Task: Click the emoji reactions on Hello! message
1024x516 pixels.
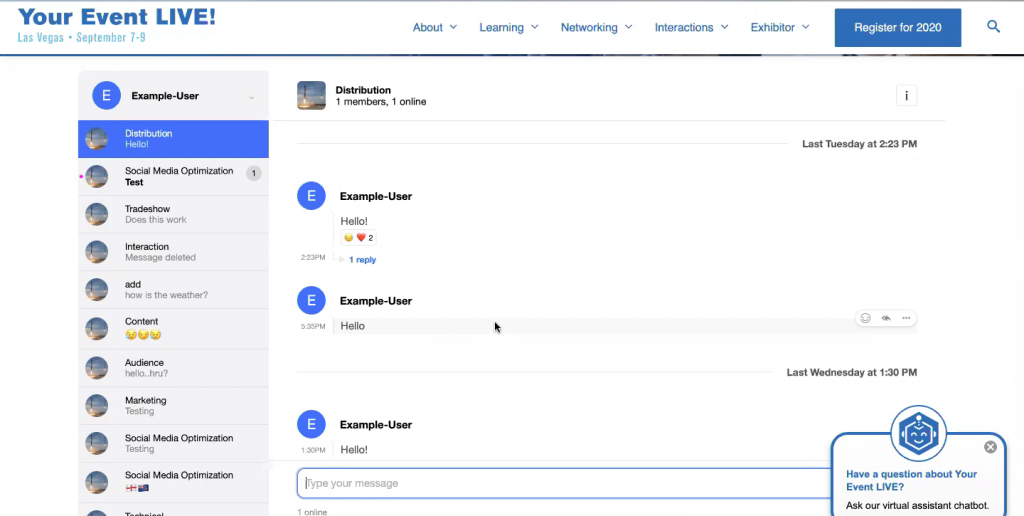Action: coord(359,238)
